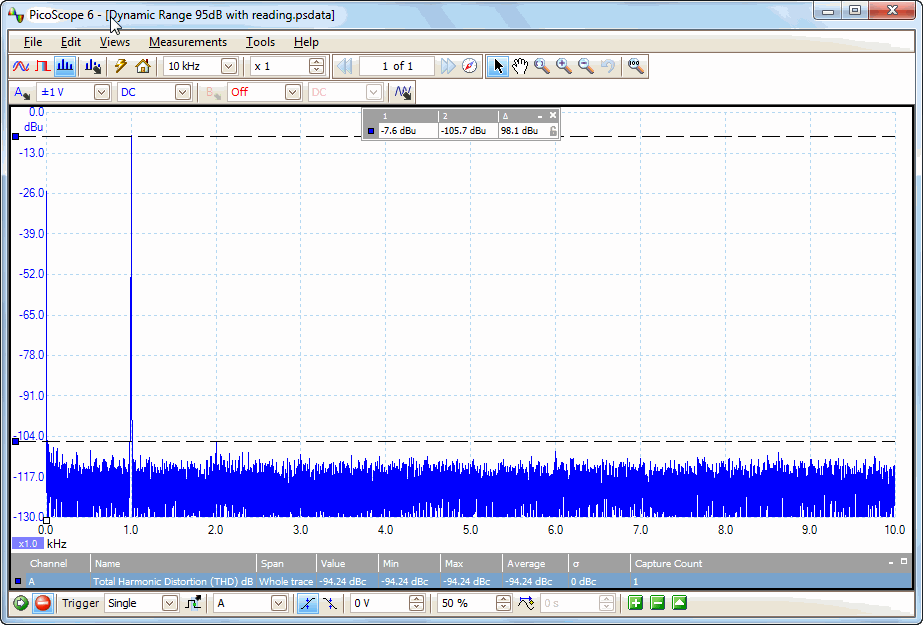
Task: Click the Start capture green button
Action: coord(20,603)
